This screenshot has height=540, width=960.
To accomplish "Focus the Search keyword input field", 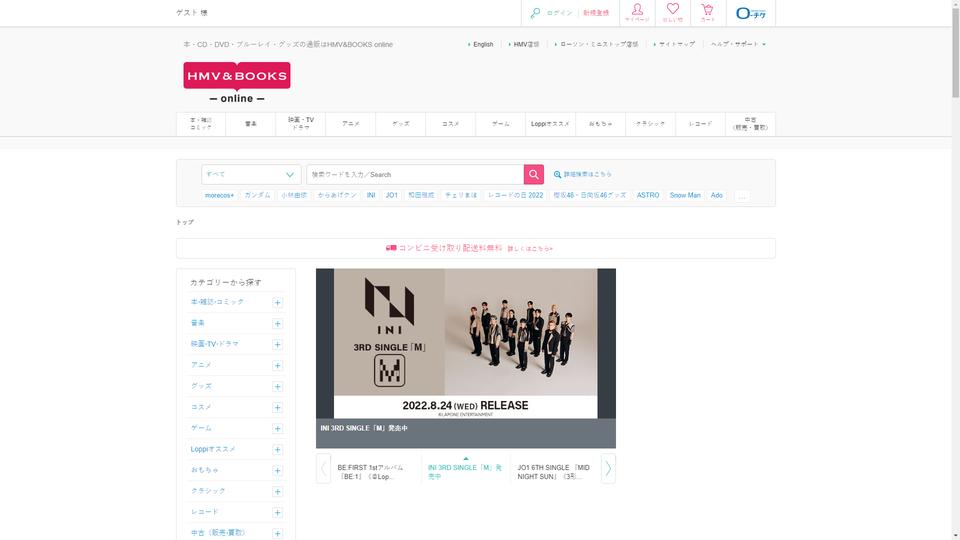I will click(415, 174).
